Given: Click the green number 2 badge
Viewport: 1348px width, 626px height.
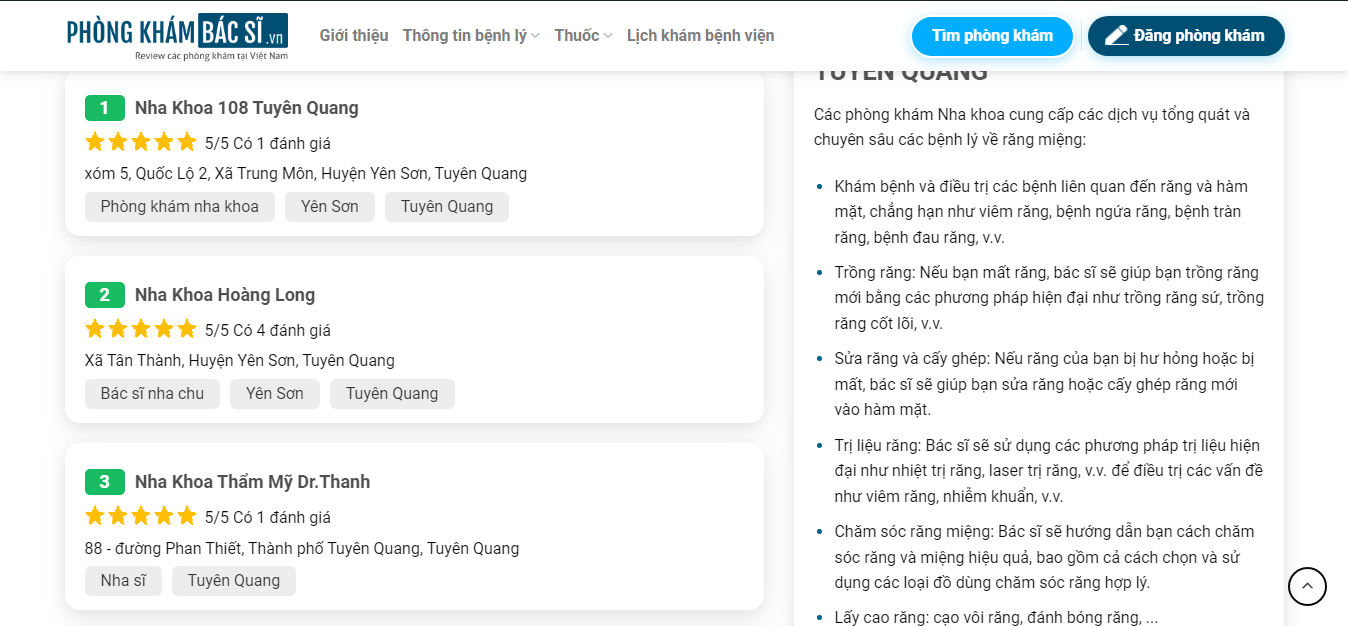Looking at the screenshot, I should (x=105, y=295).
